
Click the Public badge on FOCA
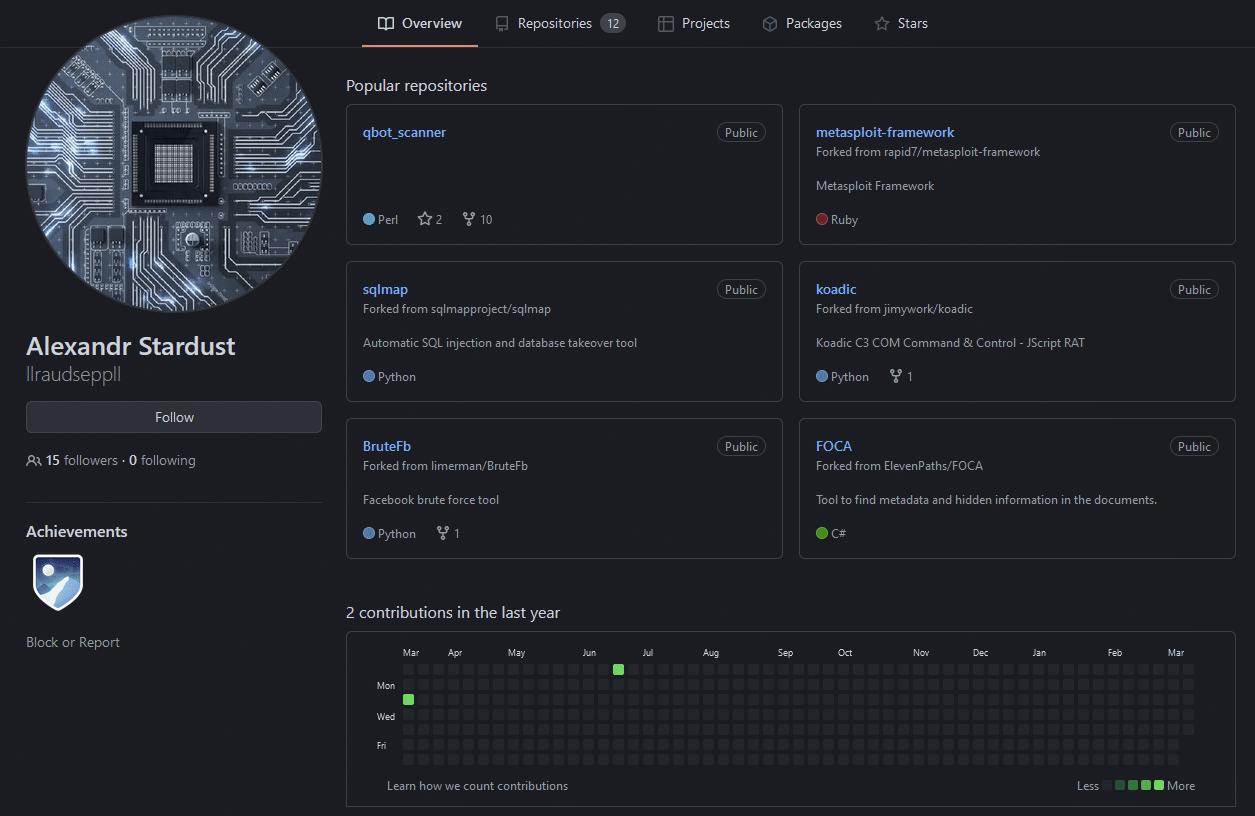(1194, 446)
